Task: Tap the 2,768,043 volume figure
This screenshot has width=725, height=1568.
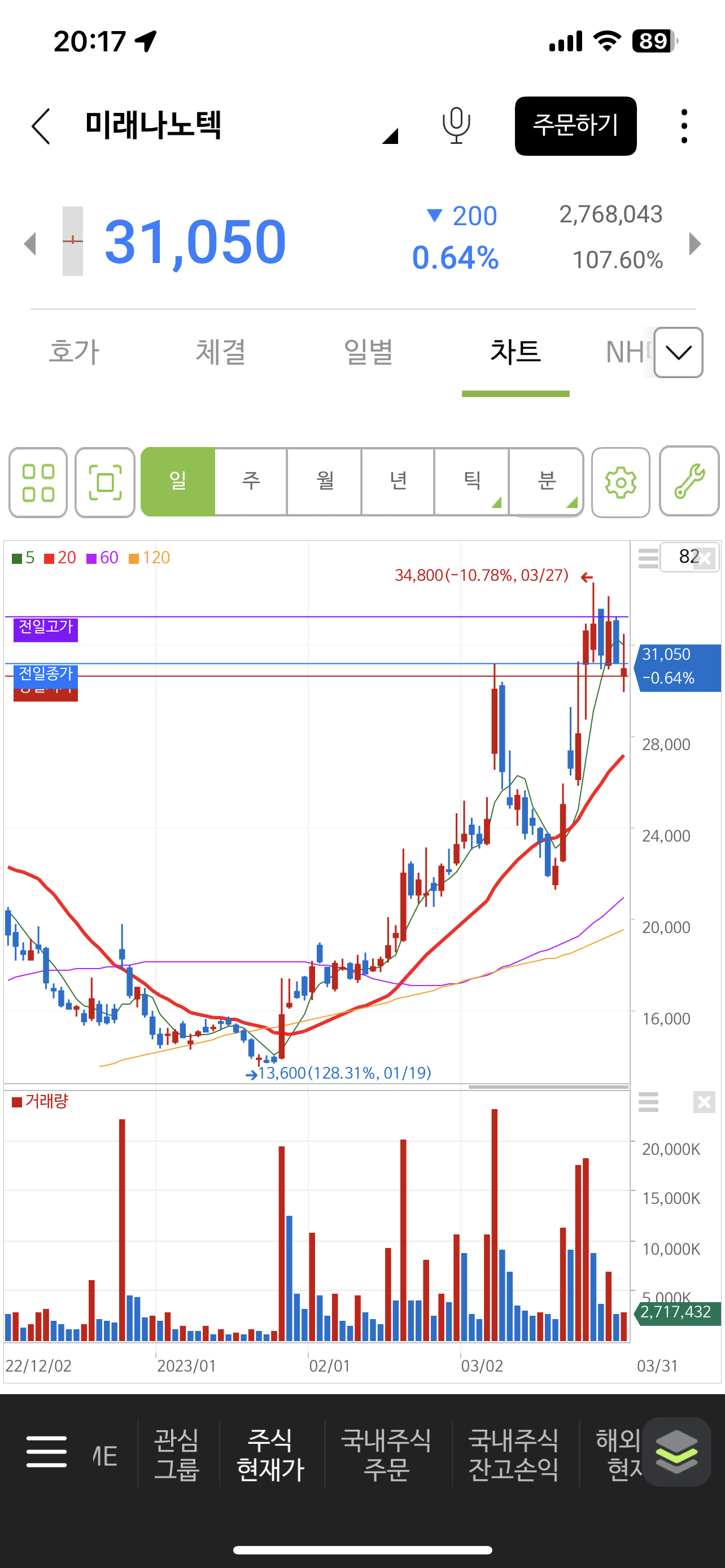Action: [x=610, y=214]
